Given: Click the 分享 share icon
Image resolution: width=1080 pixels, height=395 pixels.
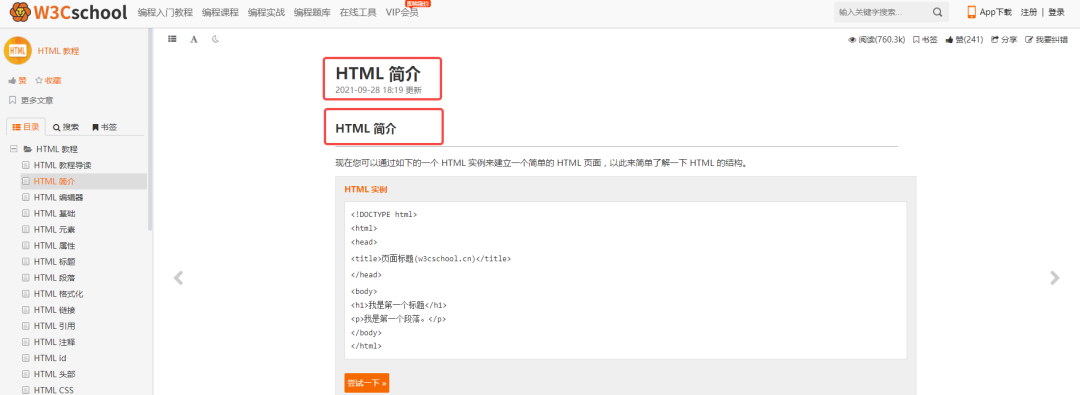Looking at the screenshot, I should (1004, 39).
